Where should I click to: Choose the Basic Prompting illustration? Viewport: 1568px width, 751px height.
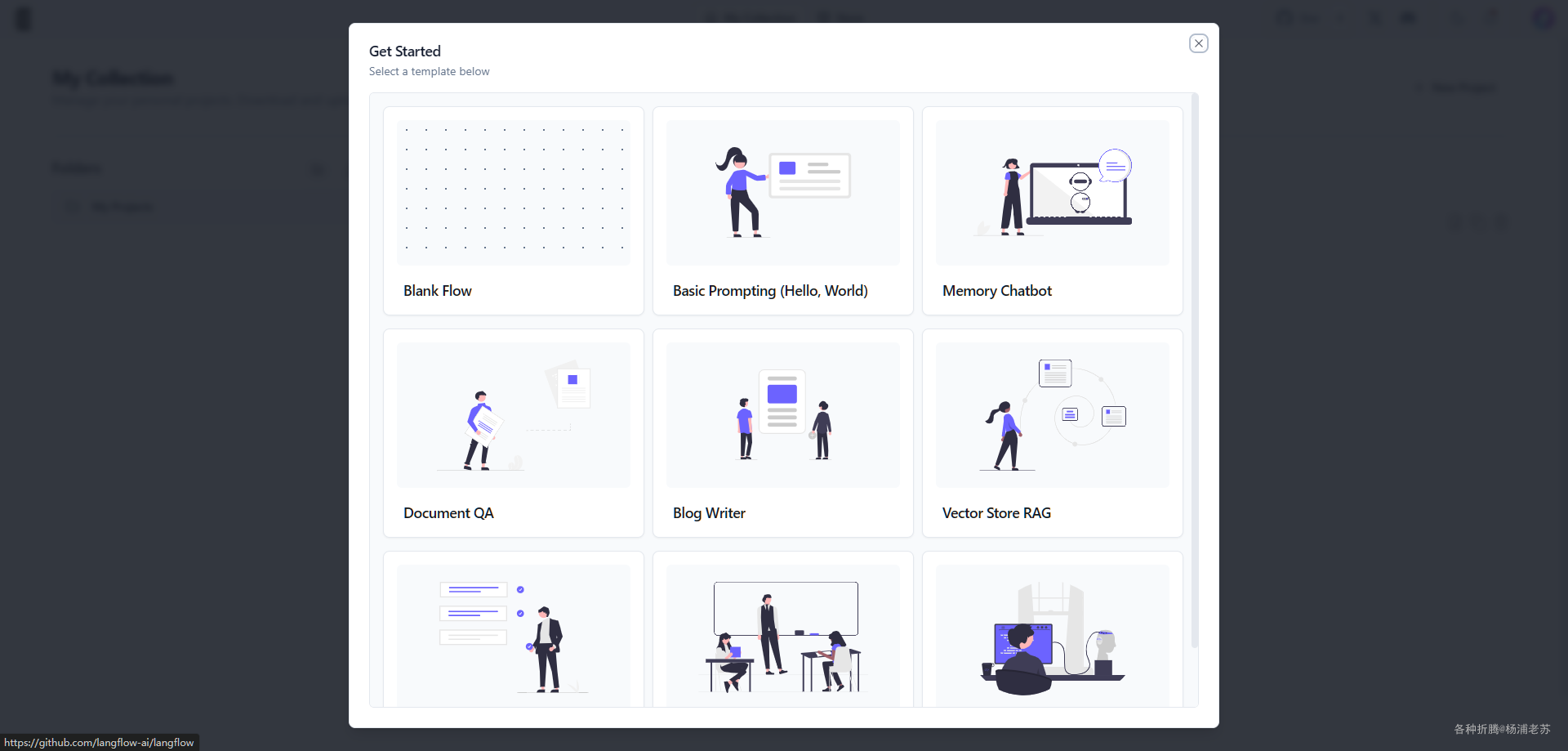(x=783, y=193)
